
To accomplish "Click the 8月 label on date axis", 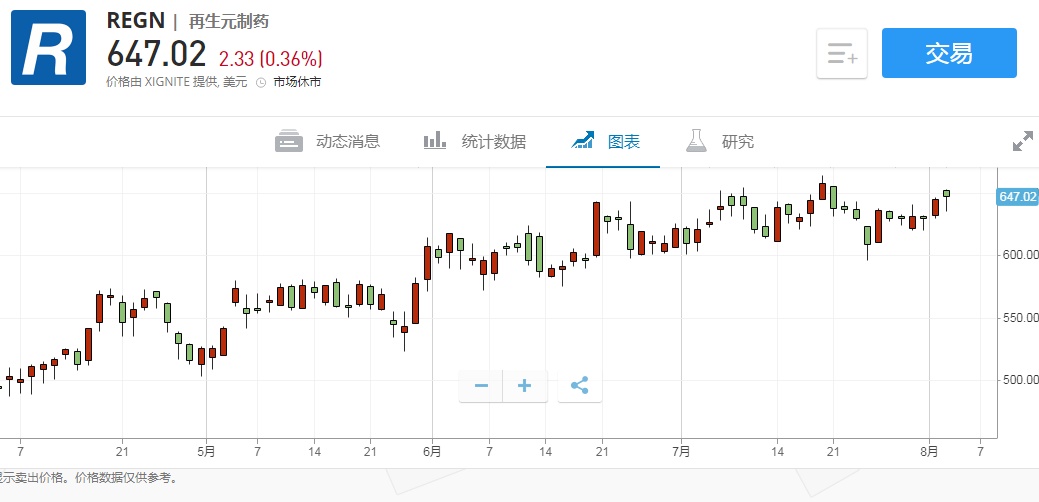I will click(930, 451).
